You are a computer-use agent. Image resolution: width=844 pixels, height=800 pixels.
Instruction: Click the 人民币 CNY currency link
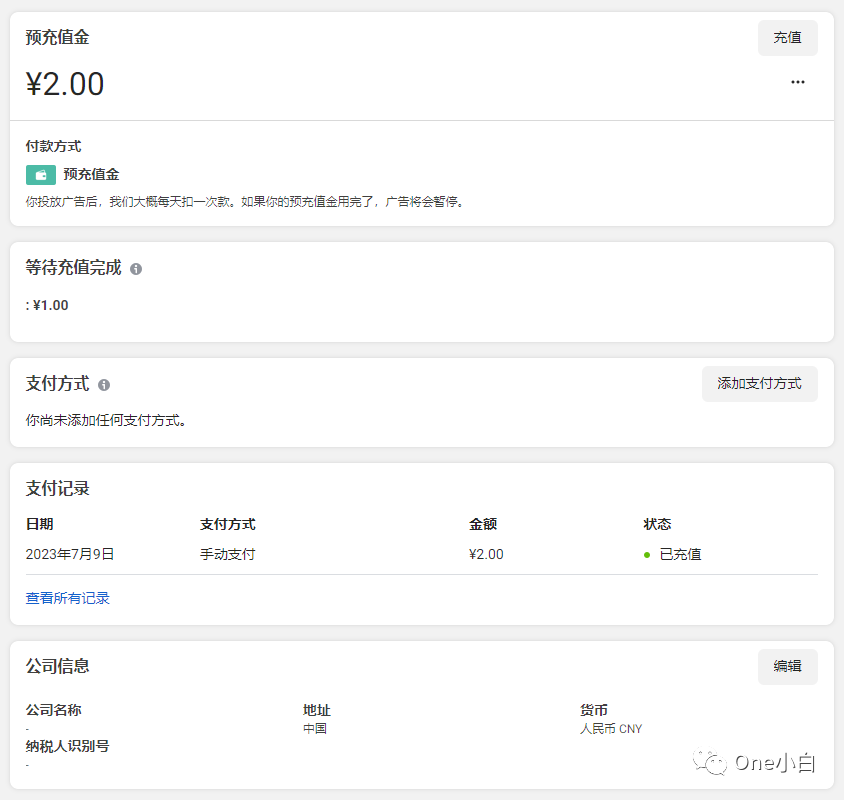click(611, 728)
